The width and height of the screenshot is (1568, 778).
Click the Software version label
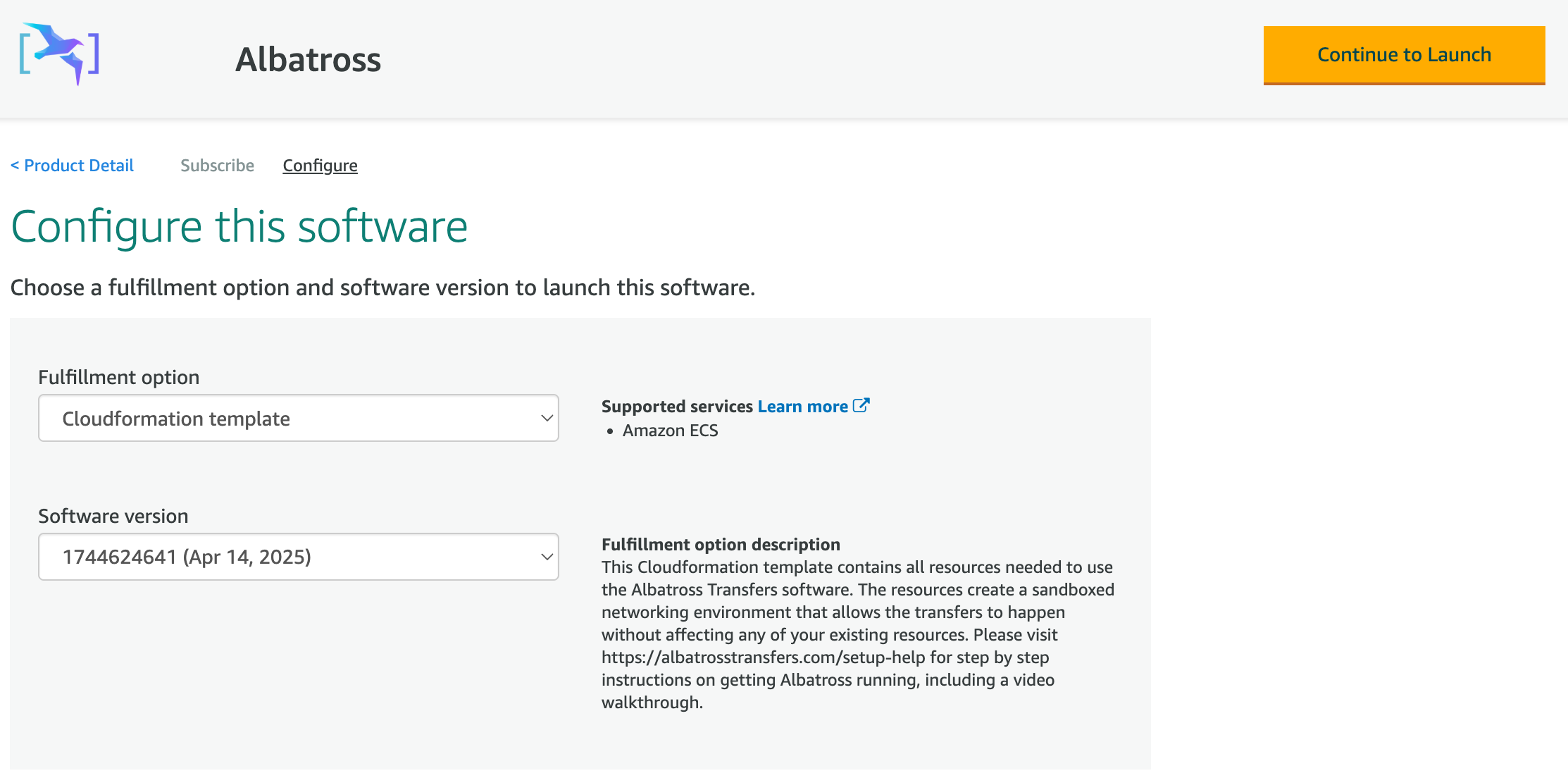113,517
